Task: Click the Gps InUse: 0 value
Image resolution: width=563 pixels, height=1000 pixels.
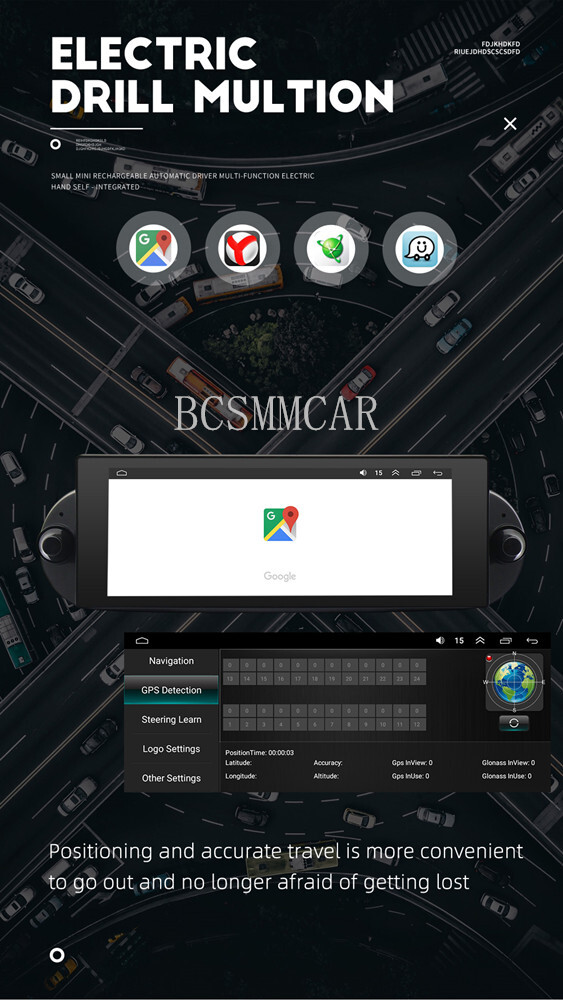Action: [410, 776]
